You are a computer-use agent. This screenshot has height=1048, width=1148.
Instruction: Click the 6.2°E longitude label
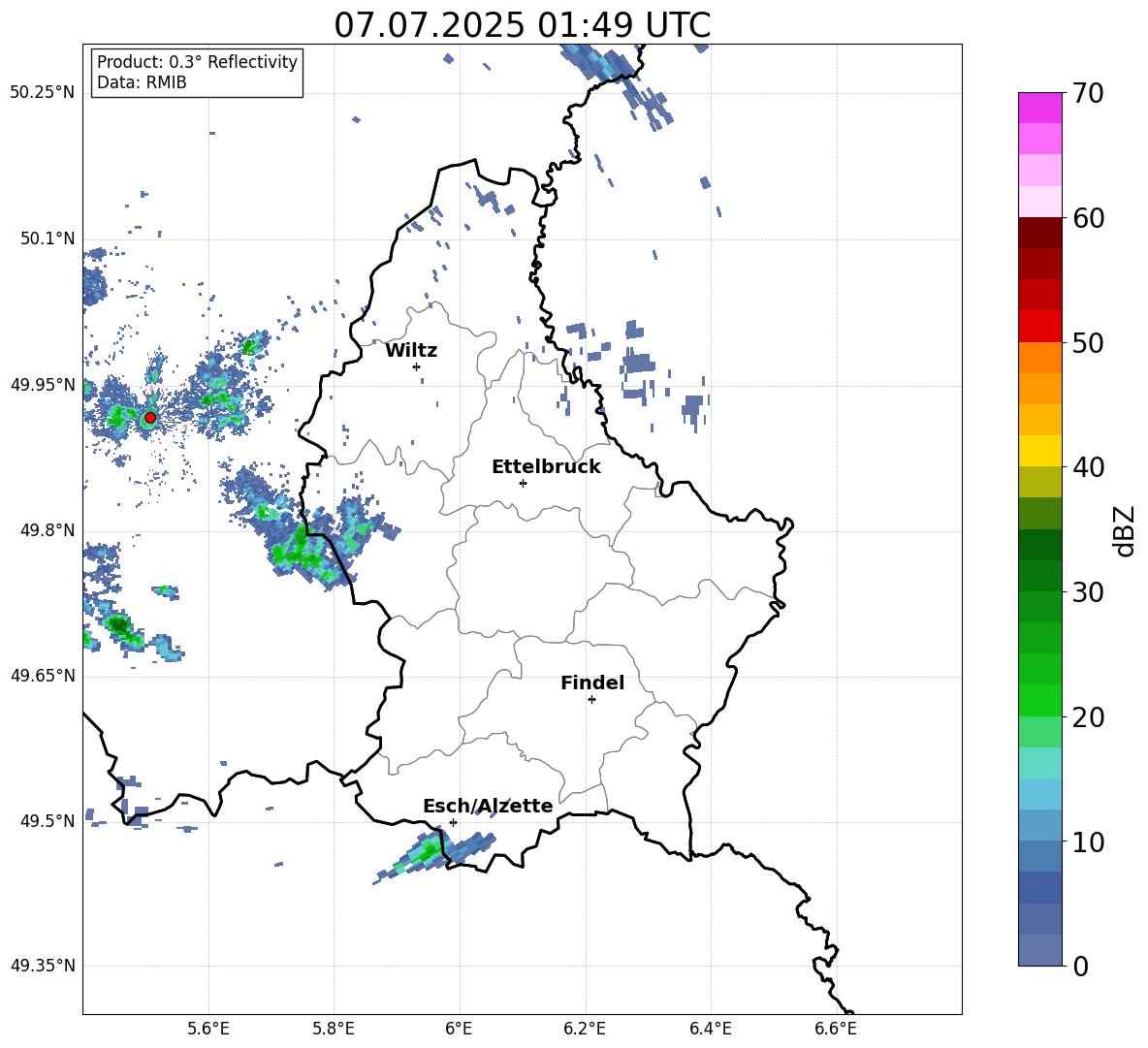point(585,1029)
